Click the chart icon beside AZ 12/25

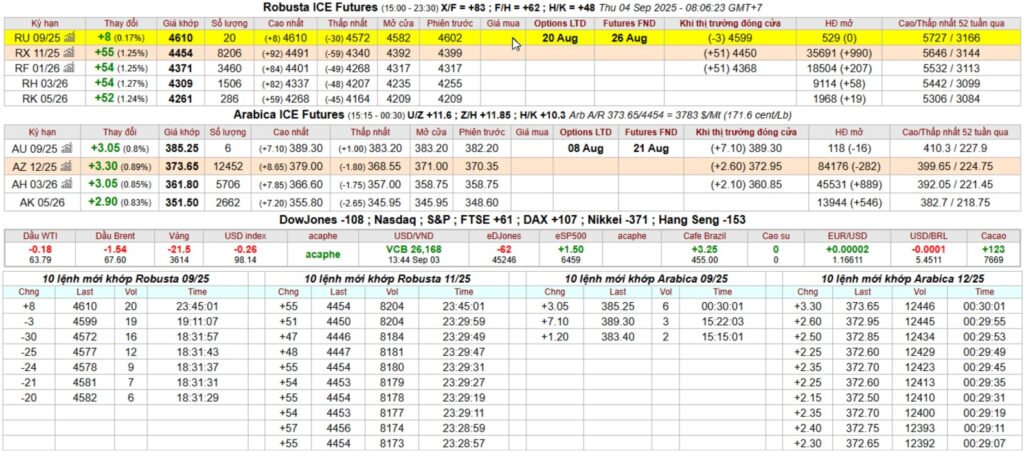click(x=67, y=166)
